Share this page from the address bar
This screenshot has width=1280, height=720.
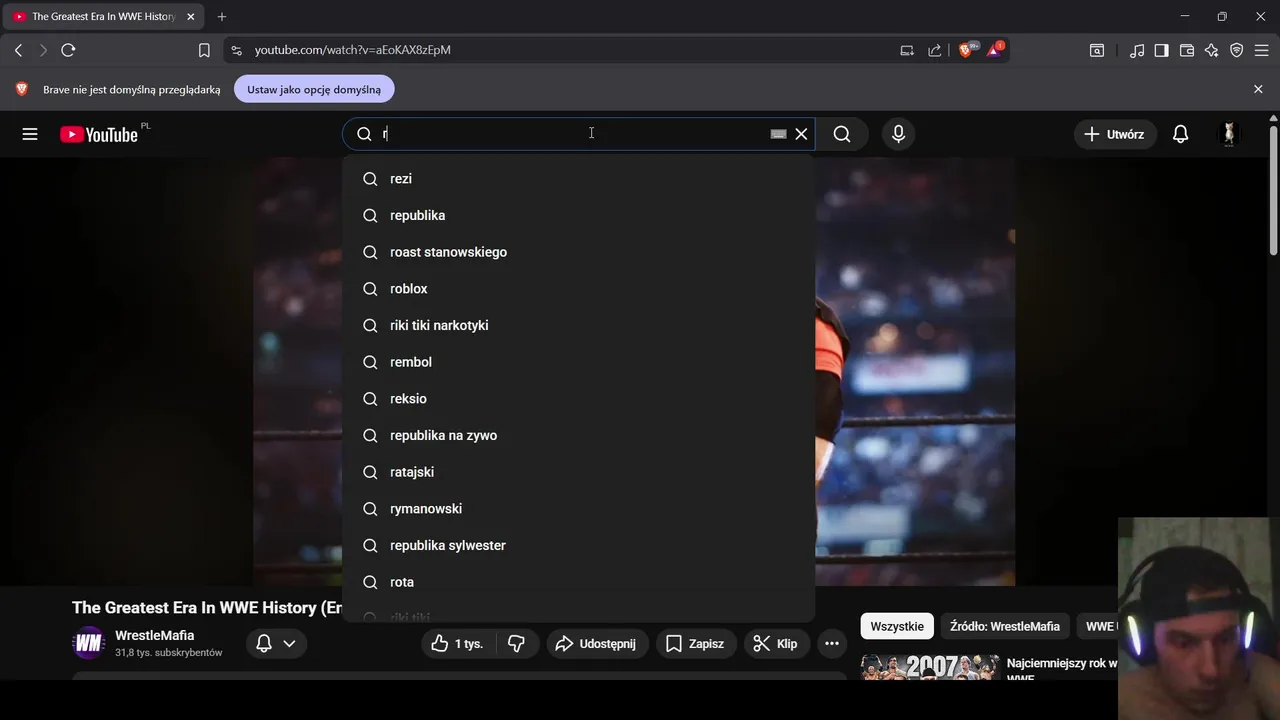coord(934,50)
